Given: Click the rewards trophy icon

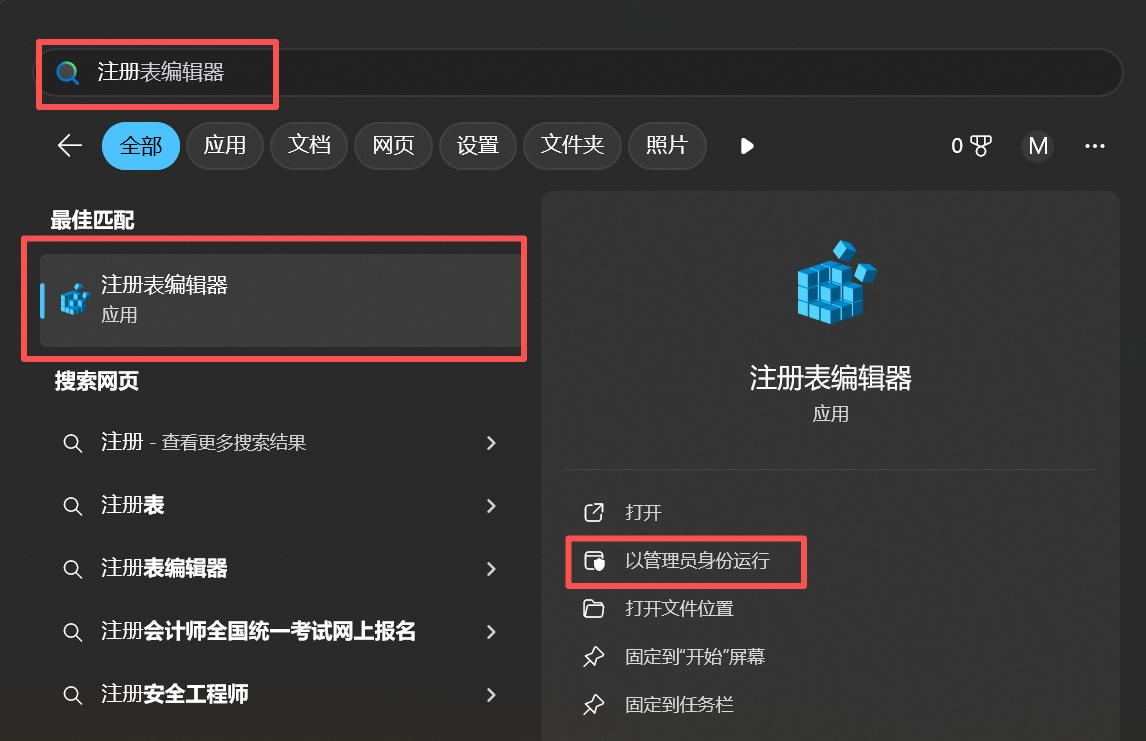Looking at the screenshot, I should point(980,146).
